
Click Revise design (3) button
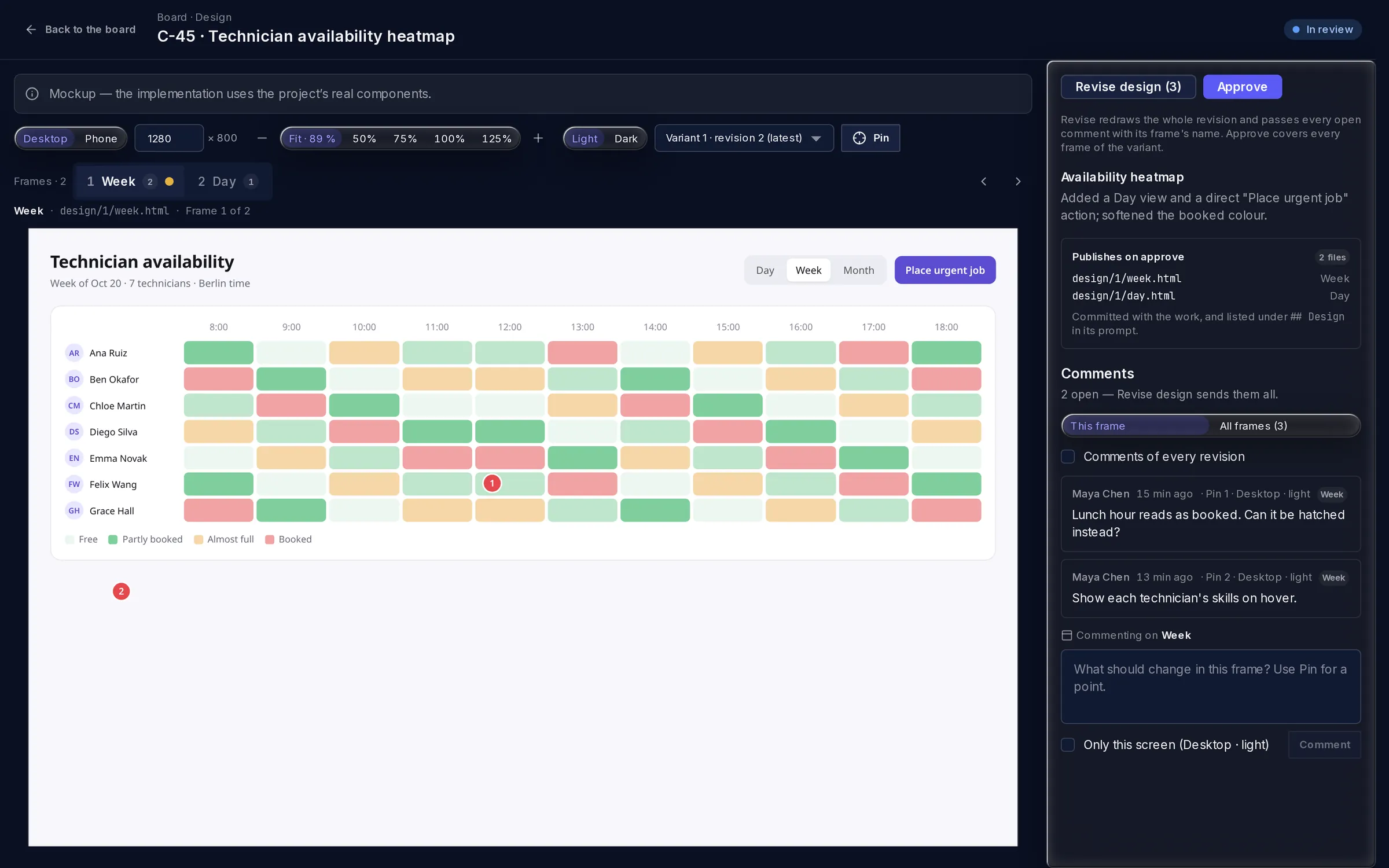1128,87
